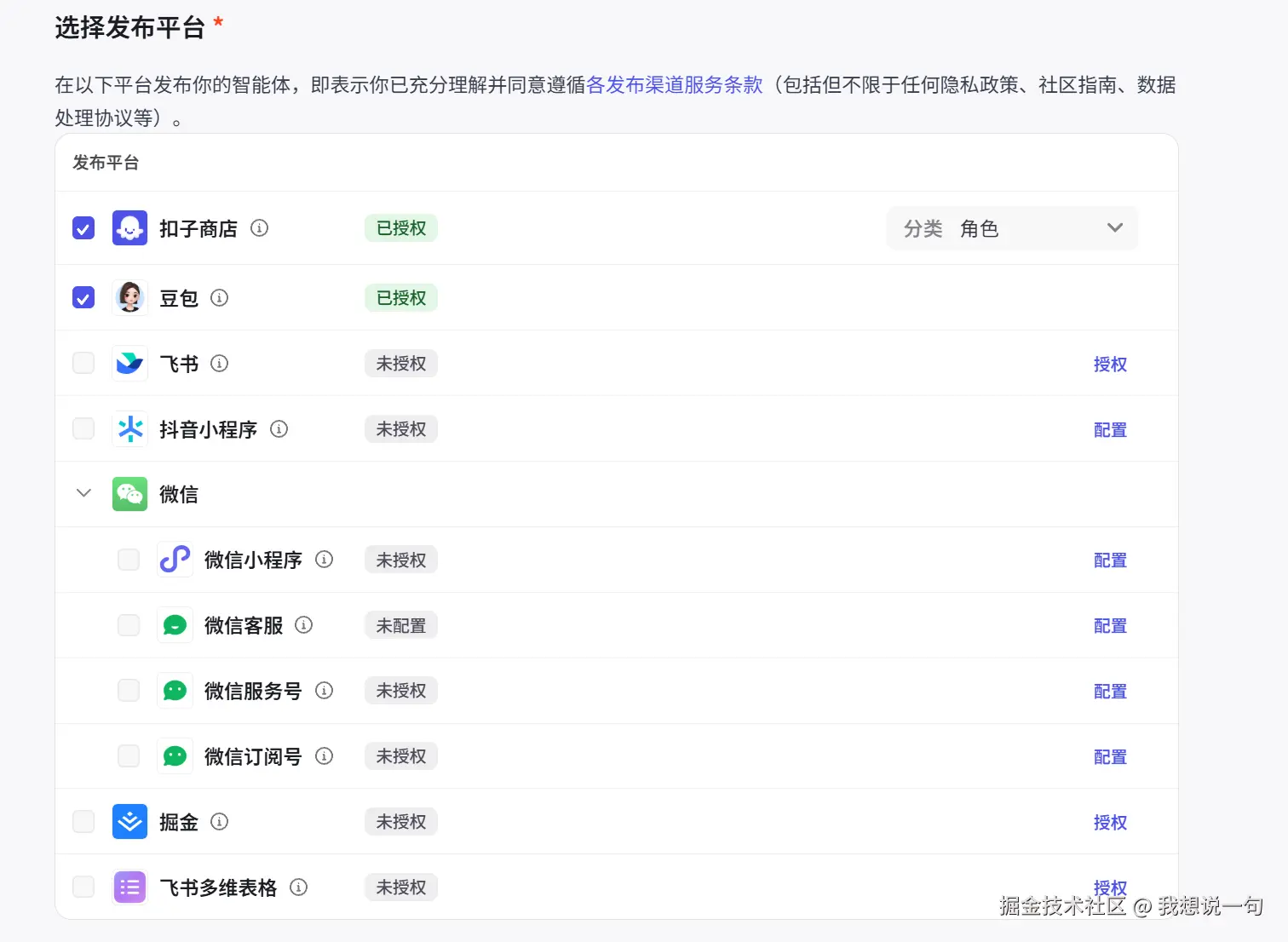Click 已授权 badge in 豆包 row
Image resolution: width=1288 pixels, height=942 pixels.
click(401, 298)
